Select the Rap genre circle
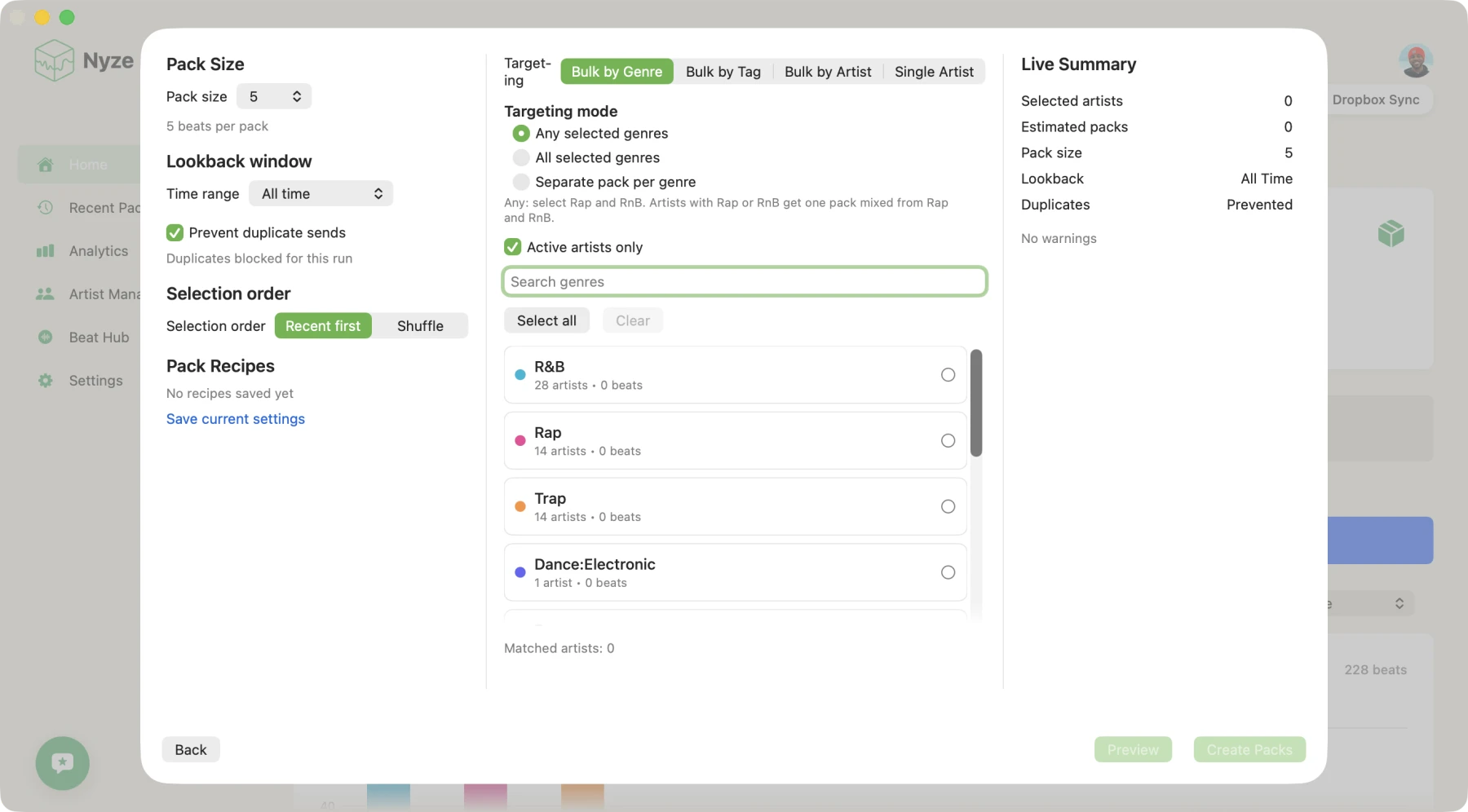The width and height of the screenshot is (1468, 812). pos(948,441)
